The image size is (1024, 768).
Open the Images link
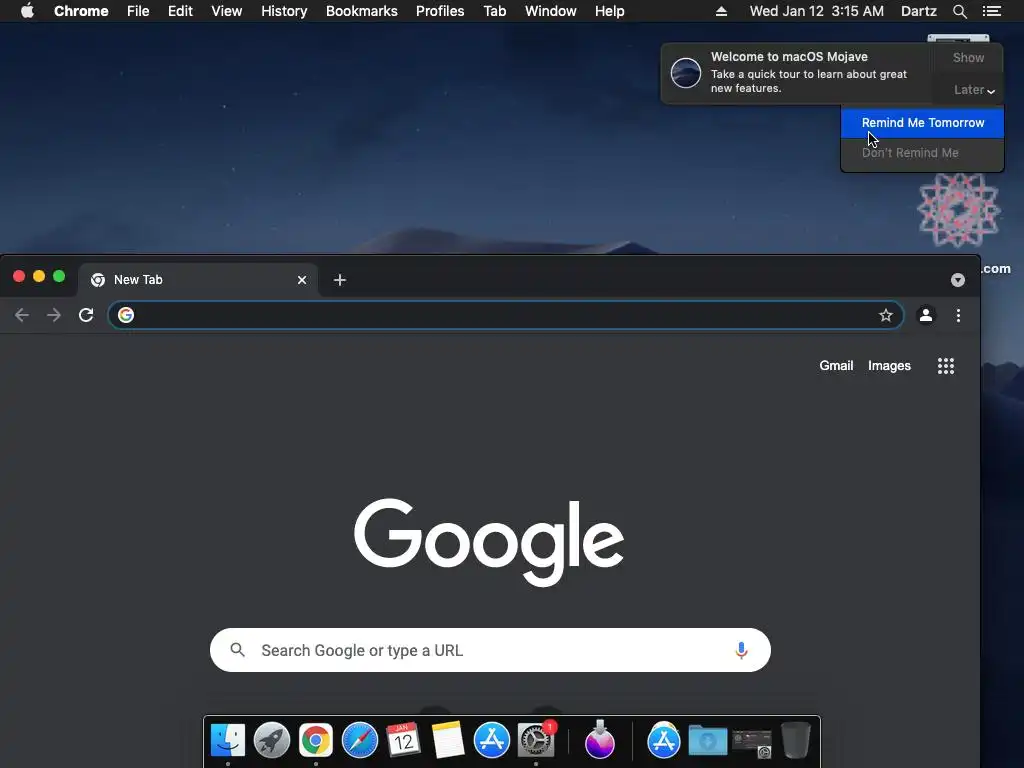889,366
